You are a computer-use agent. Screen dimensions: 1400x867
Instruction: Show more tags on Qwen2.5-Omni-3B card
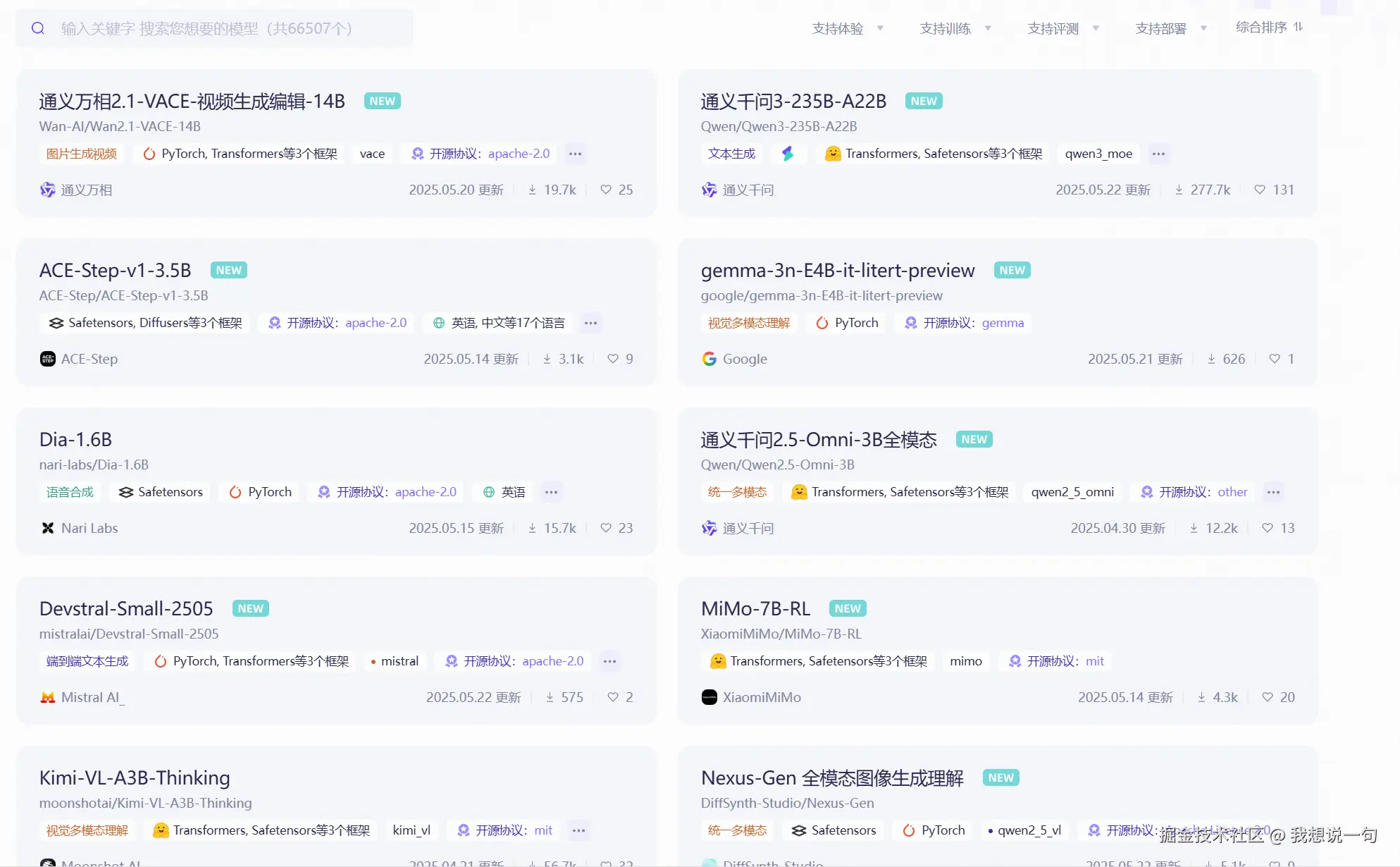[x=1273, y=492]
